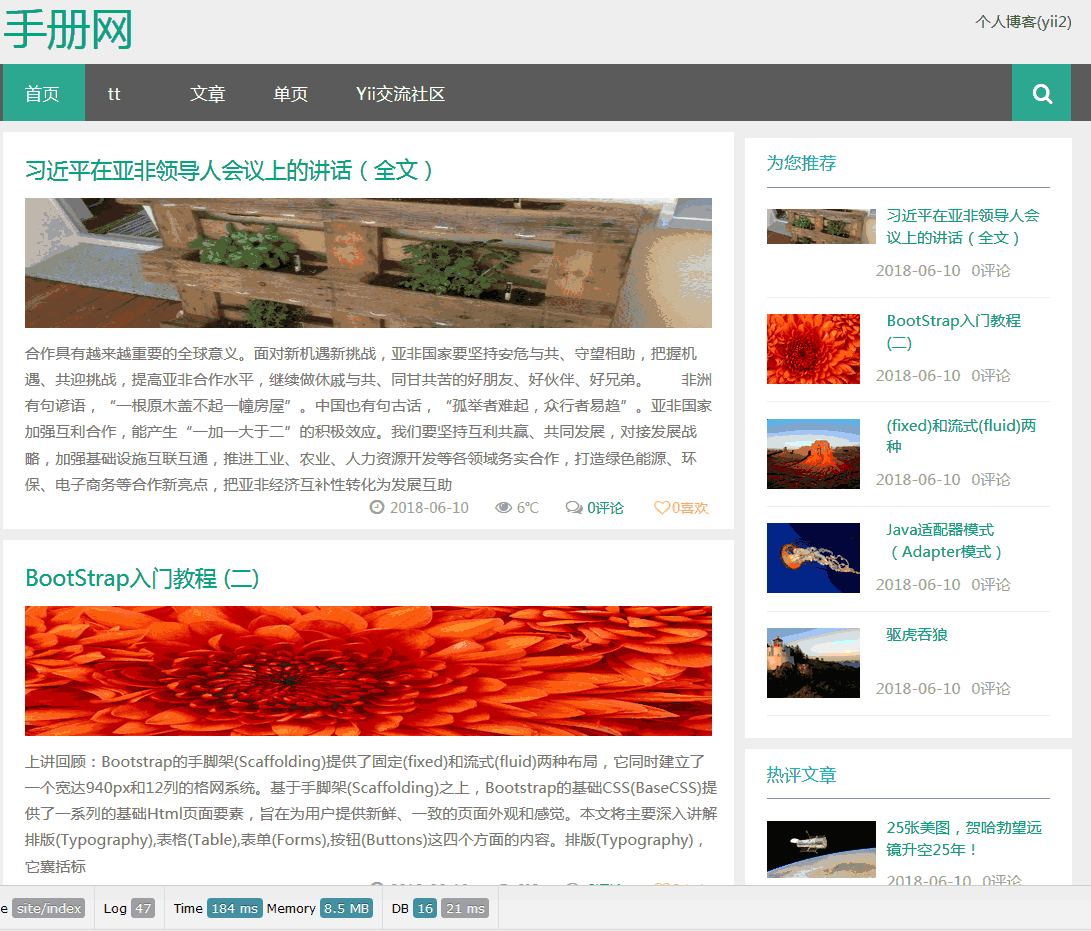Select 文章 in the navigation bar

coord(208,94)
